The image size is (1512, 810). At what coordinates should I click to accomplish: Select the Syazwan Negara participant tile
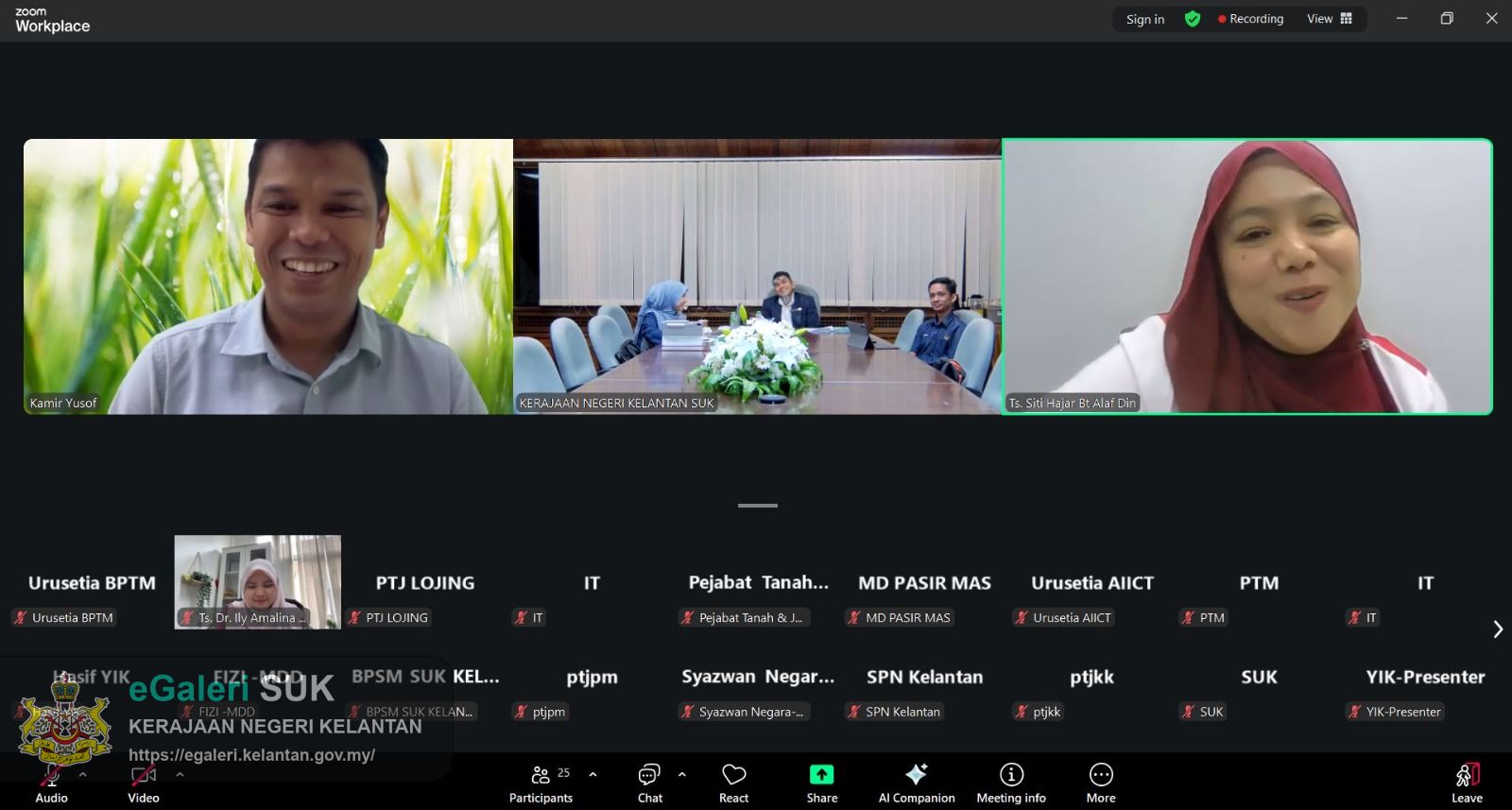pyautogui.click(x=758, y=677)
